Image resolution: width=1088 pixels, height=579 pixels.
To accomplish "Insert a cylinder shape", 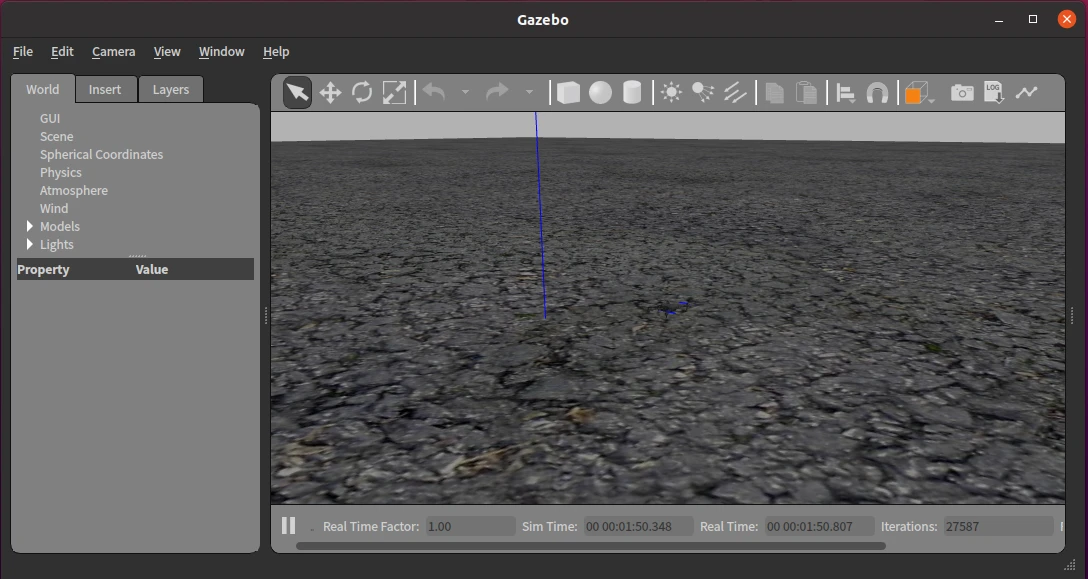I will 632,92.
